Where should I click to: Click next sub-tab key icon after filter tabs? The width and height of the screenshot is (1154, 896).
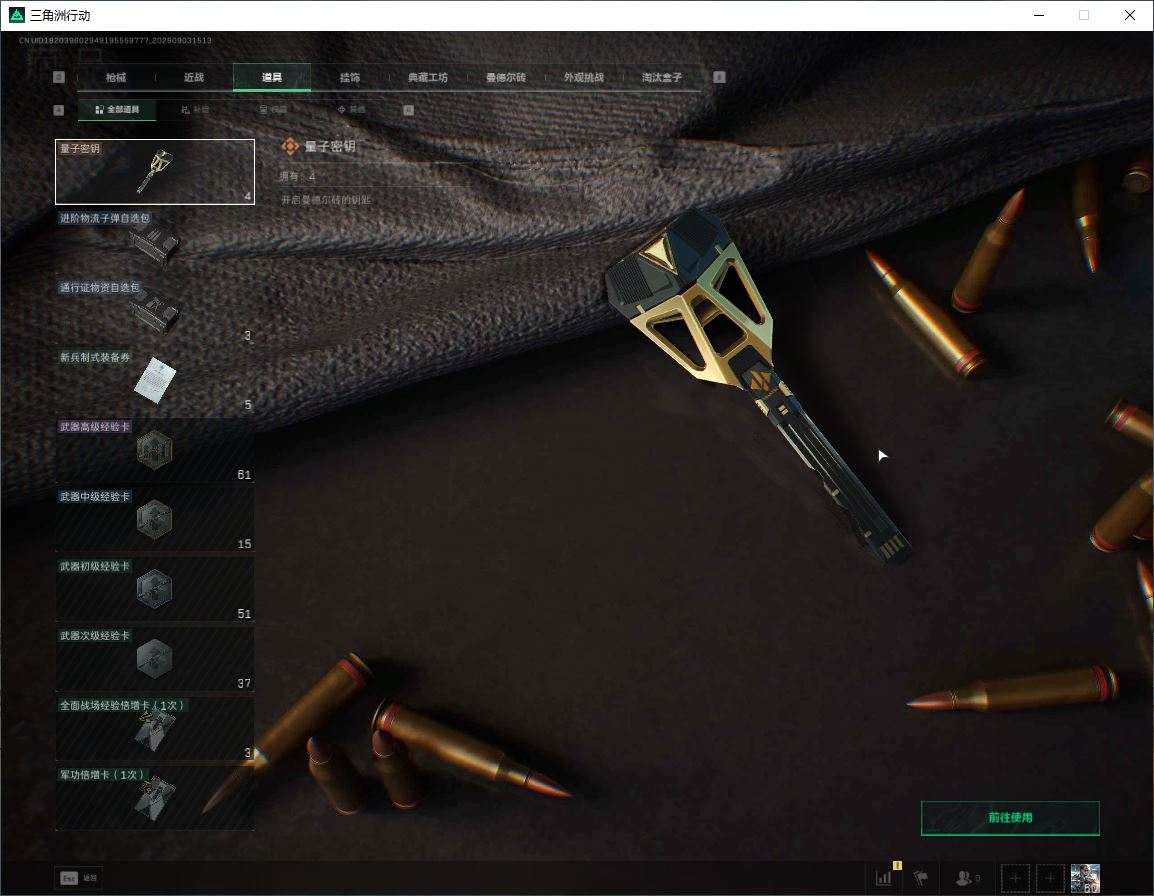click(408, 110)
